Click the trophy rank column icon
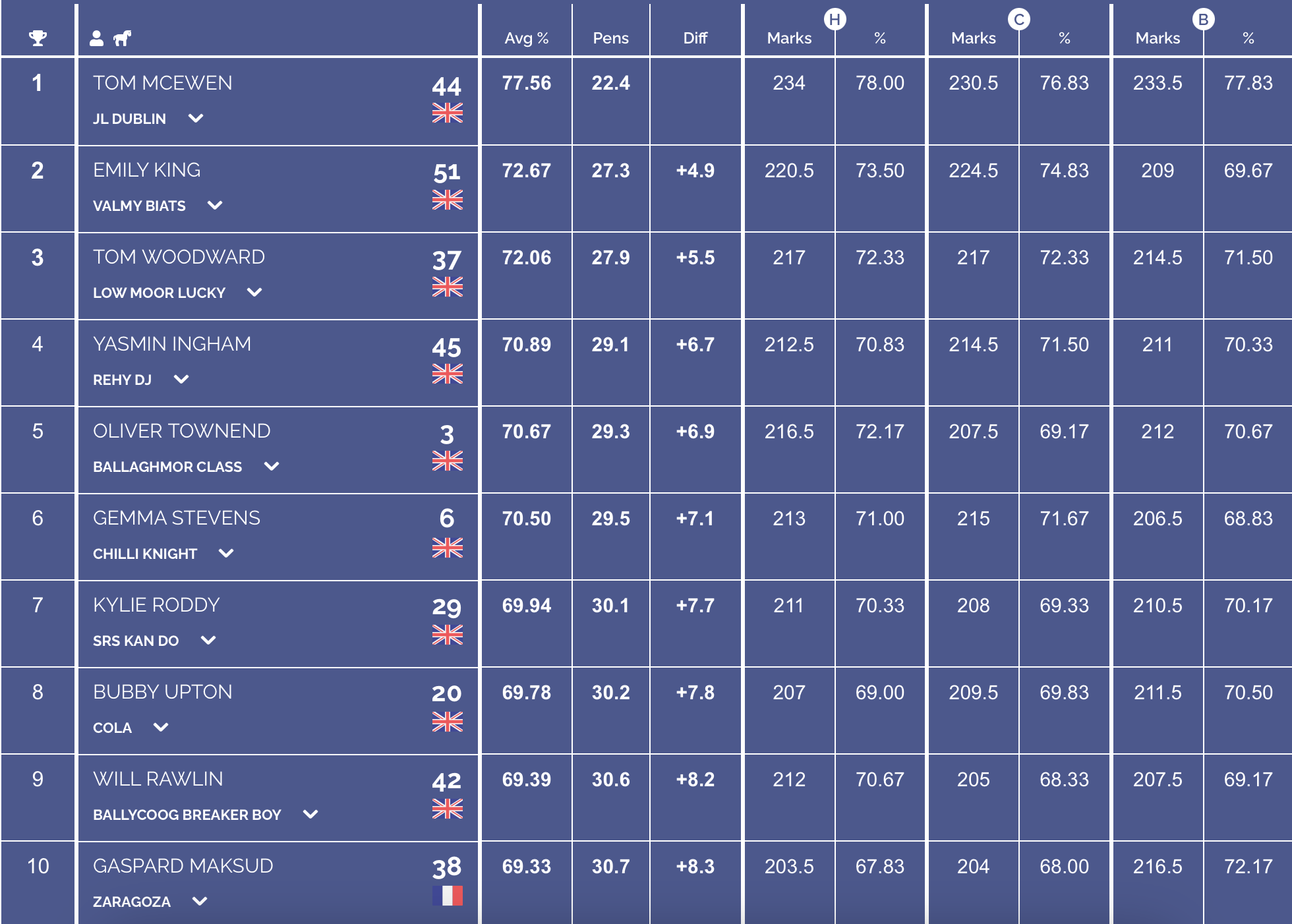The height and width of the screenshot is (924, 1292). [x=38, y=38]
